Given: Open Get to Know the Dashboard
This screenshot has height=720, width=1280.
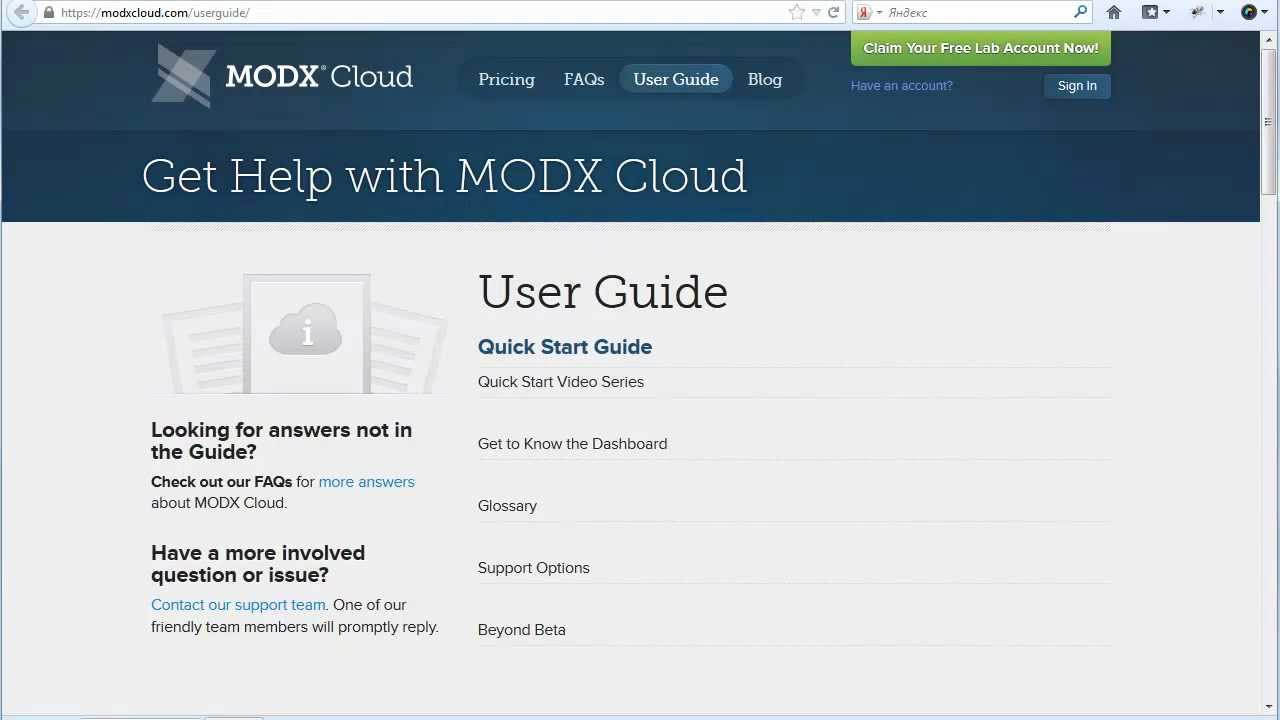Looking at the screenshot, I should [x=572, y=444].
